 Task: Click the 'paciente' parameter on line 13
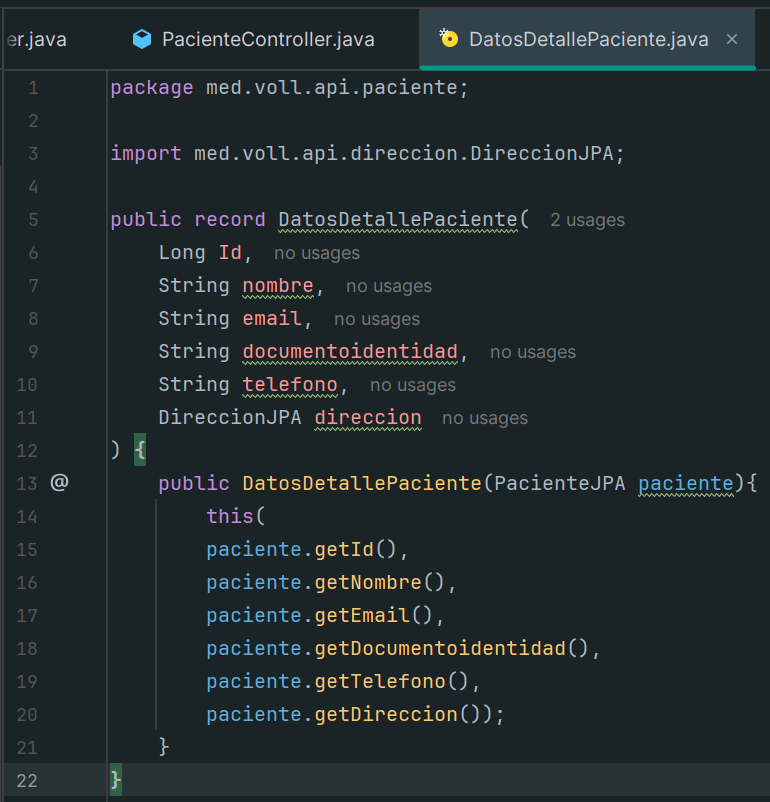pos(686,483)
